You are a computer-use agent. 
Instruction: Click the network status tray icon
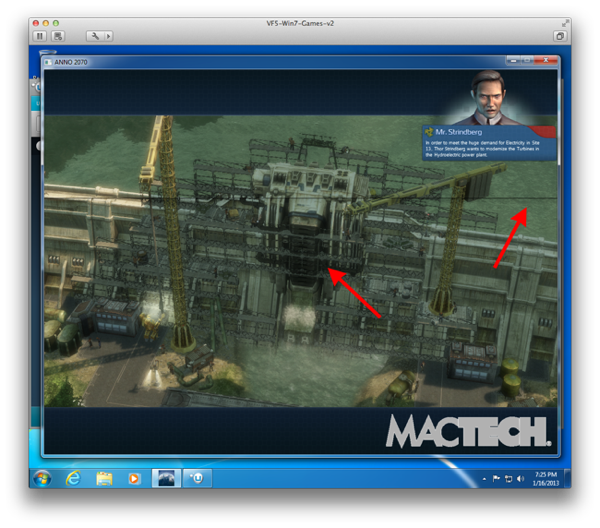pos(508,479)
